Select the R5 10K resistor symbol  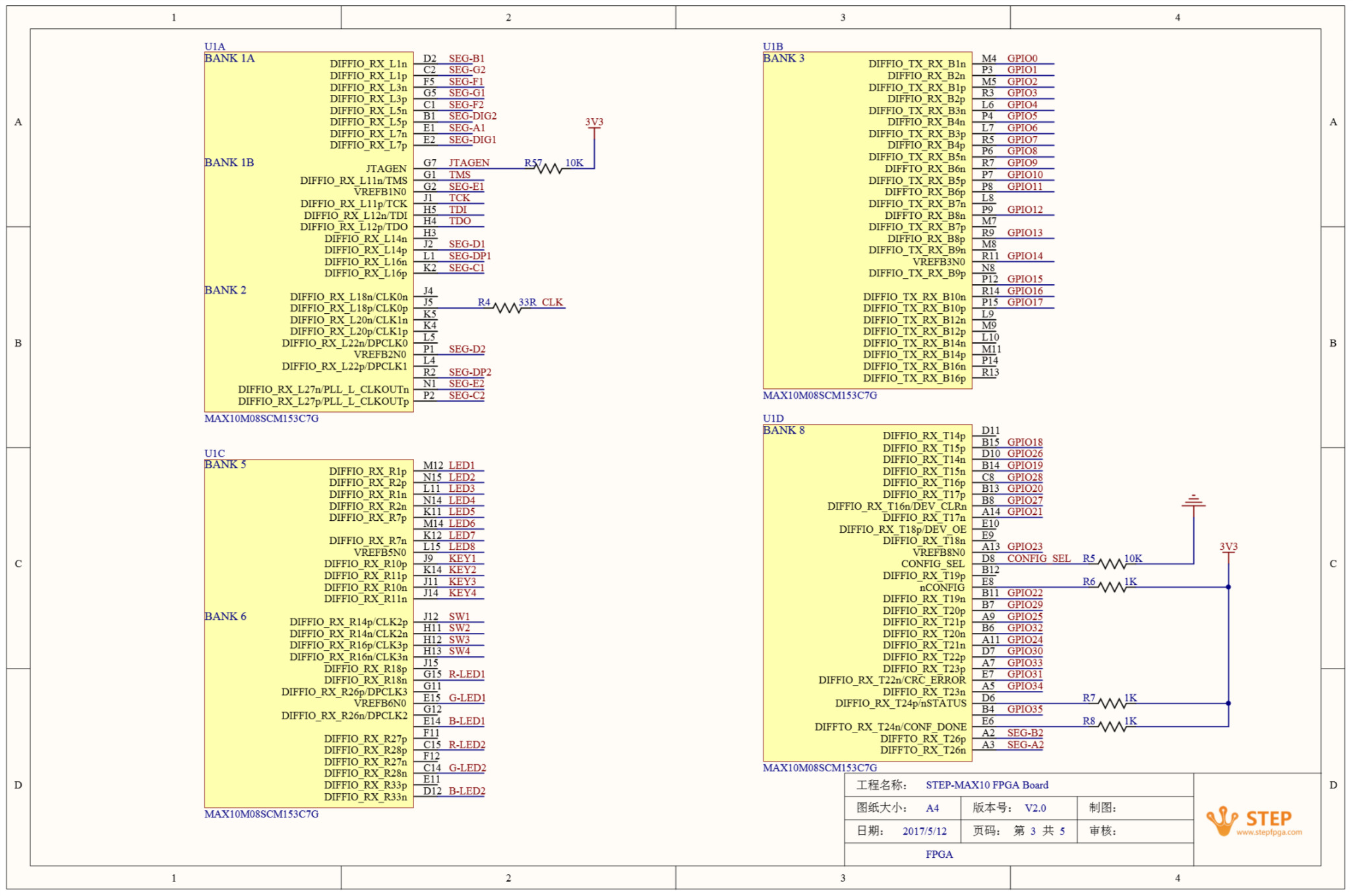click(x=1112, y=564)
